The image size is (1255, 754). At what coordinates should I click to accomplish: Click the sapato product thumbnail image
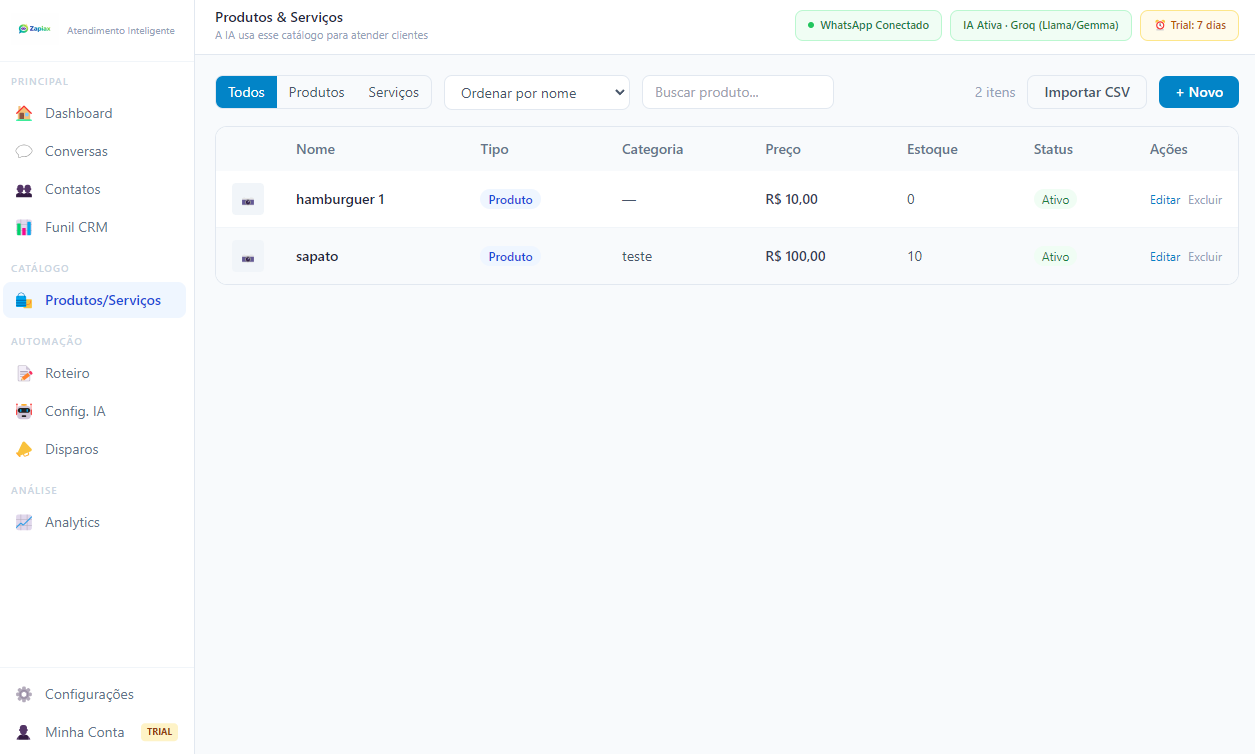coord(248,257)
